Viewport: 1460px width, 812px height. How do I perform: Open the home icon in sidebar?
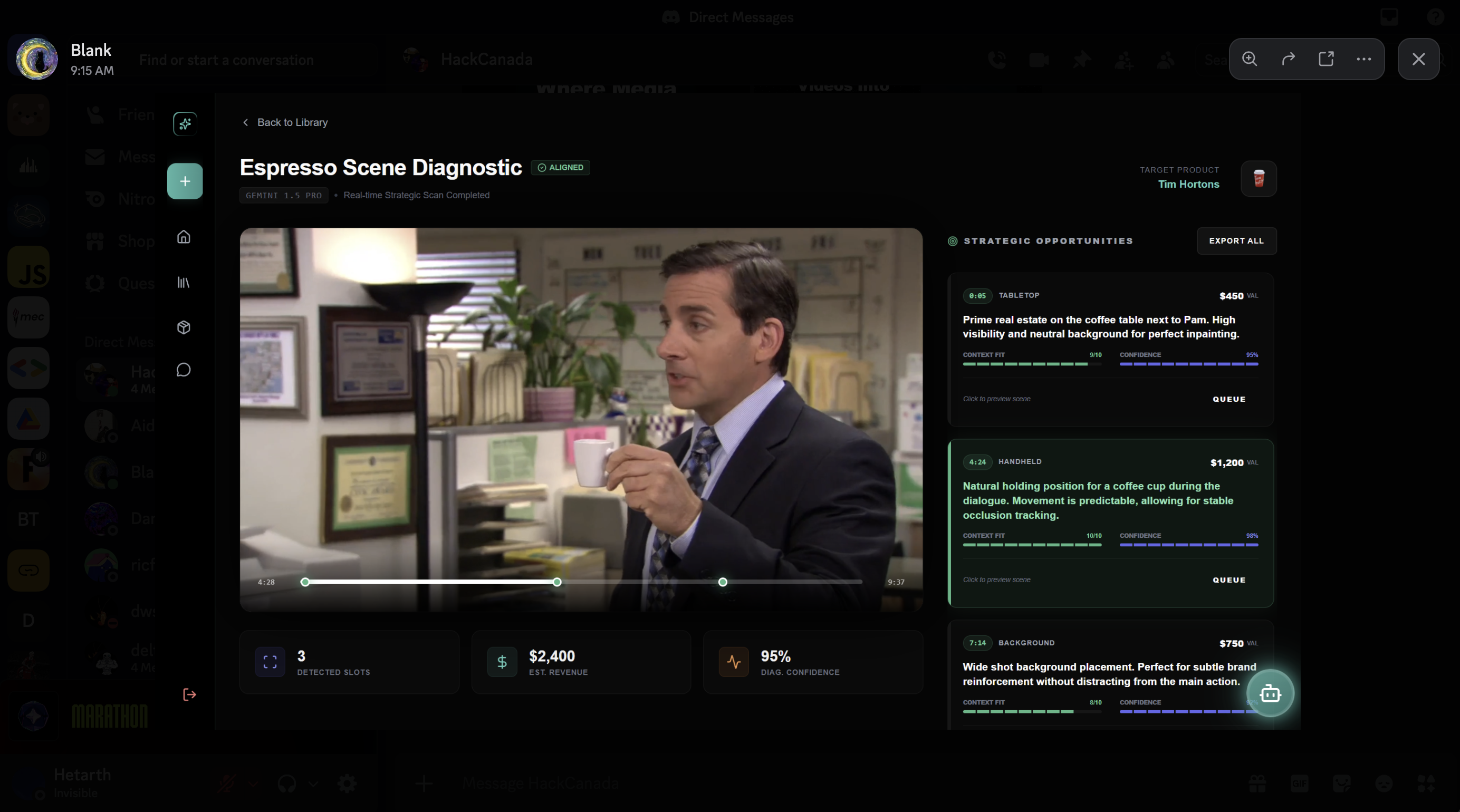click(184, 237)
